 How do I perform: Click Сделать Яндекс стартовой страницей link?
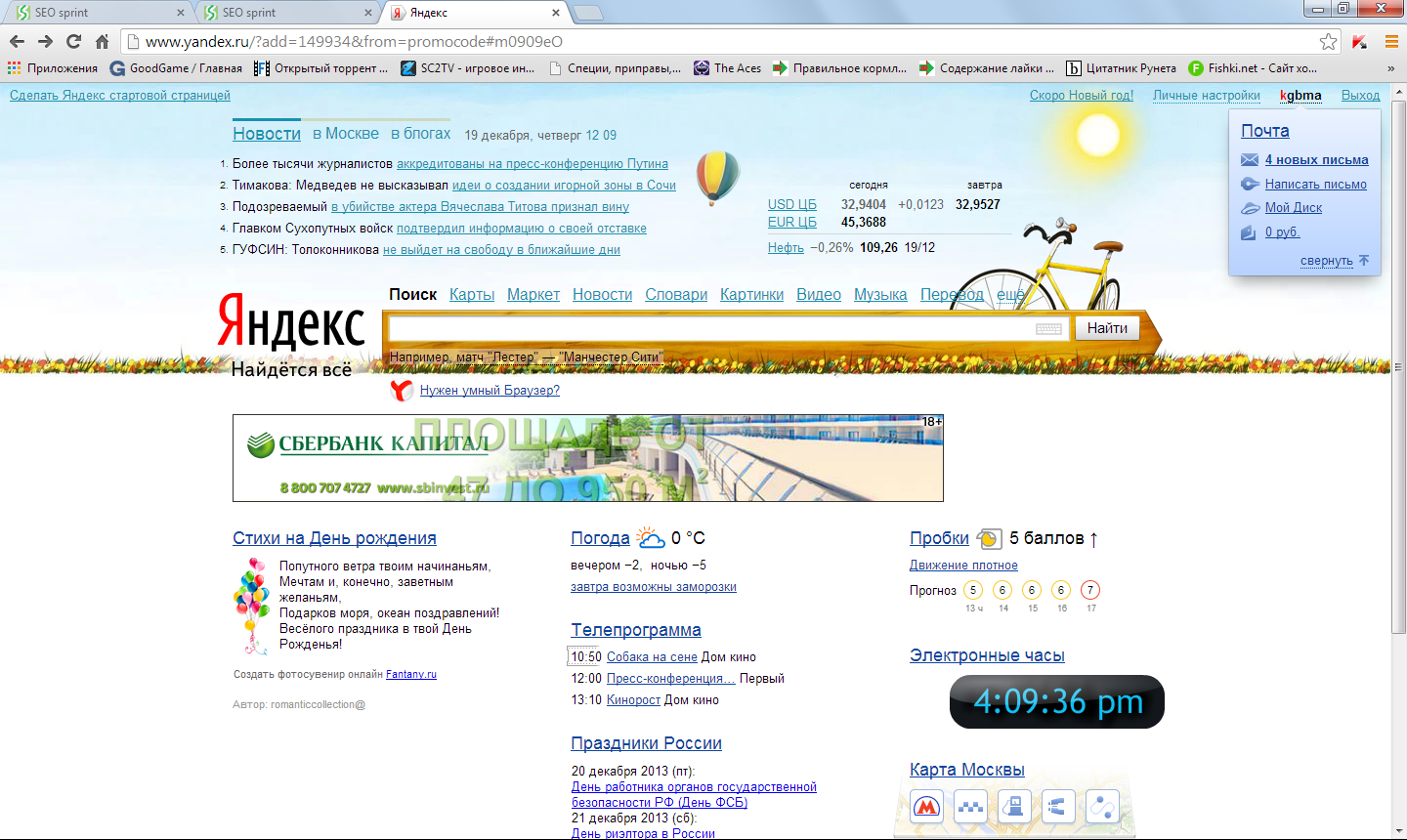coord(120,95)
